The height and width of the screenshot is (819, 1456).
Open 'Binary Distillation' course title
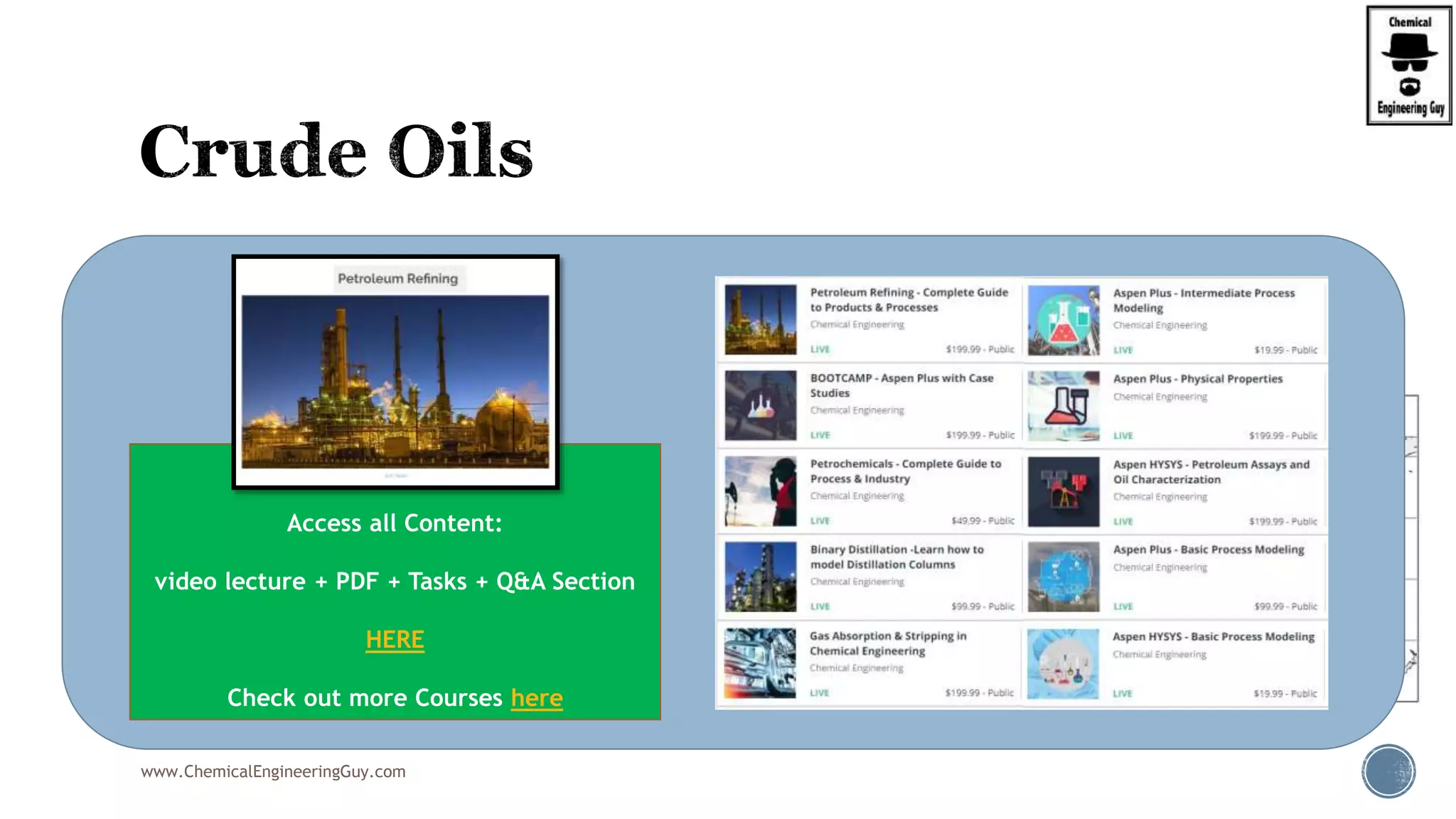click(x=897, y=557)
